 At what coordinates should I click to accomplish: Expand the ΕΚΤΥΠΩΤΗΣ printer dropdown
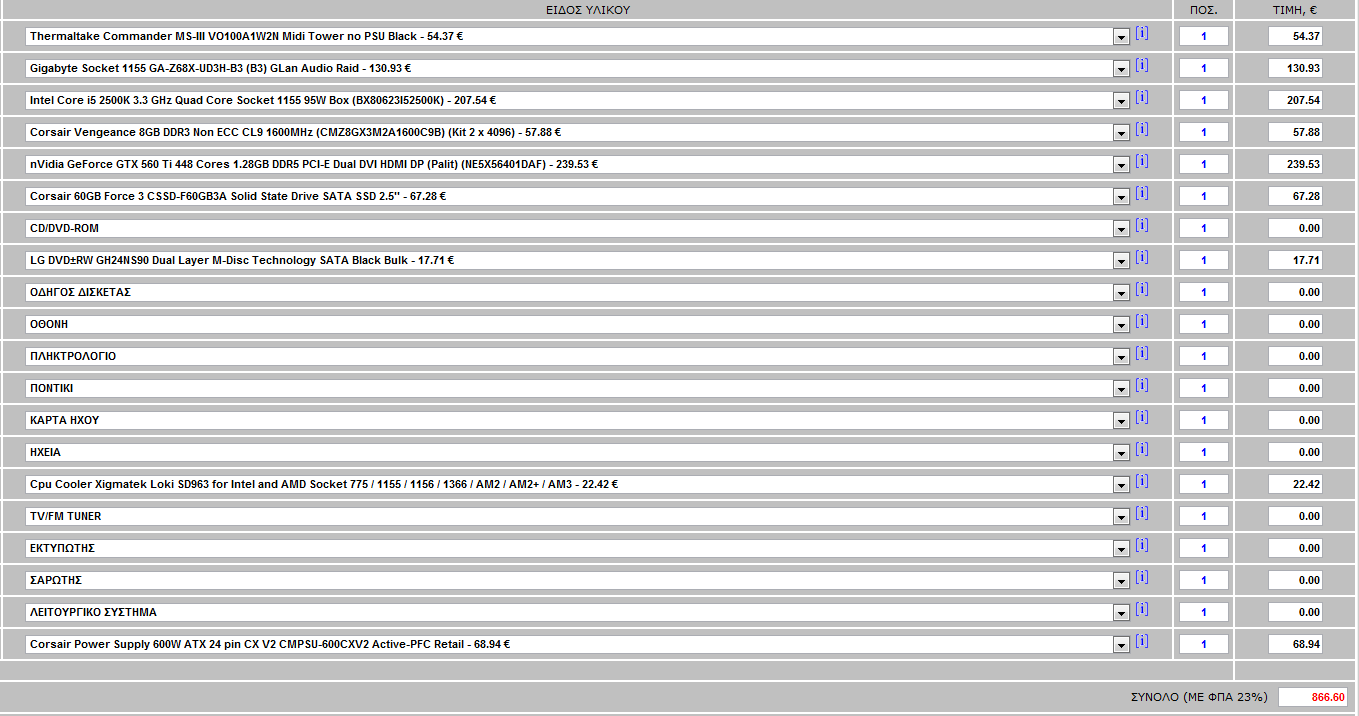[1120, 549]
